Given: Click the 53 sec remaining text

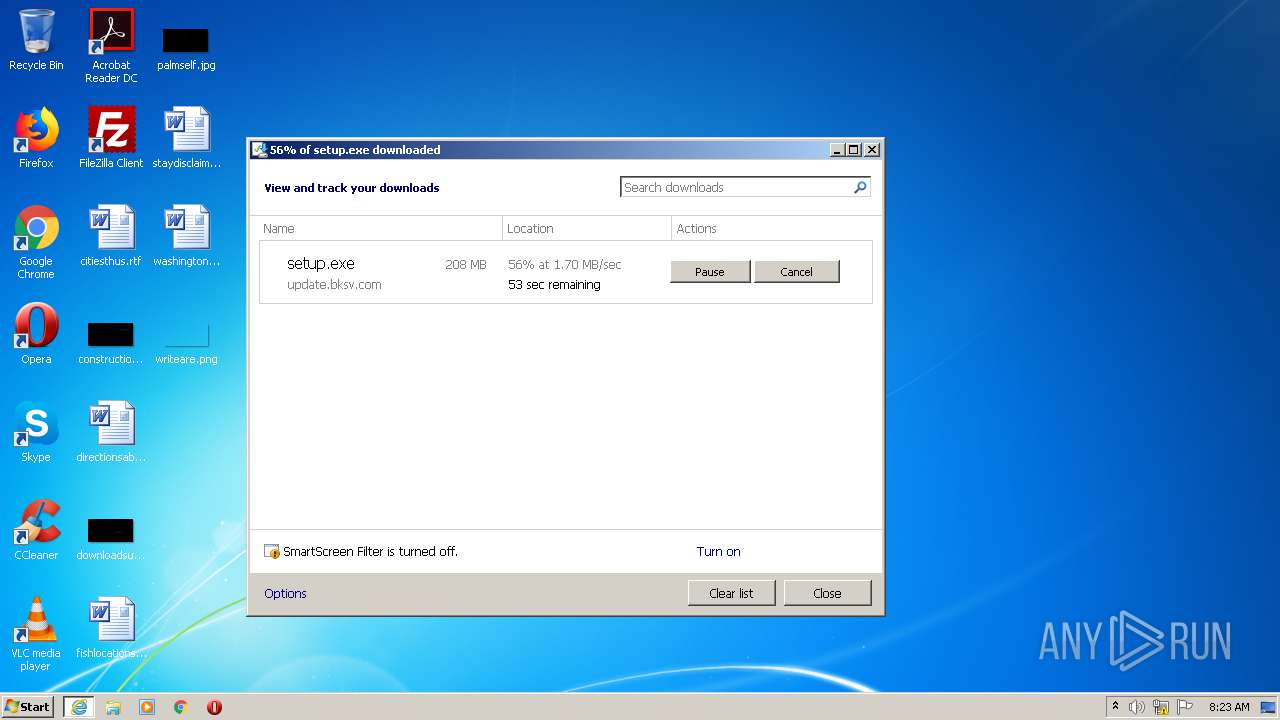Looking at the screenshot, I should click(x=554, y=285).
